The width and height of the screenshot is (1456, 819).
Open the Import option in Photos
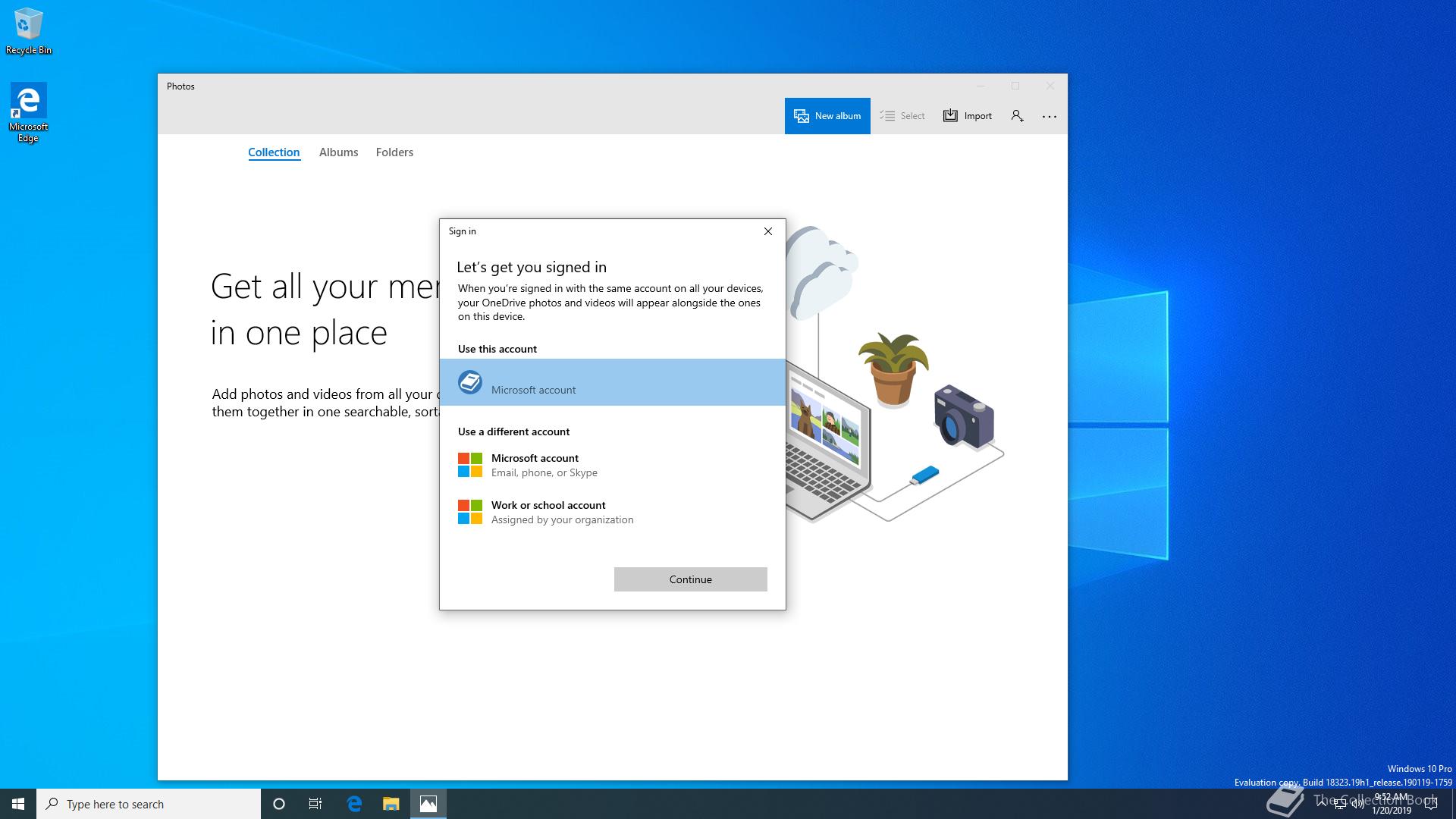pos(968,116)
